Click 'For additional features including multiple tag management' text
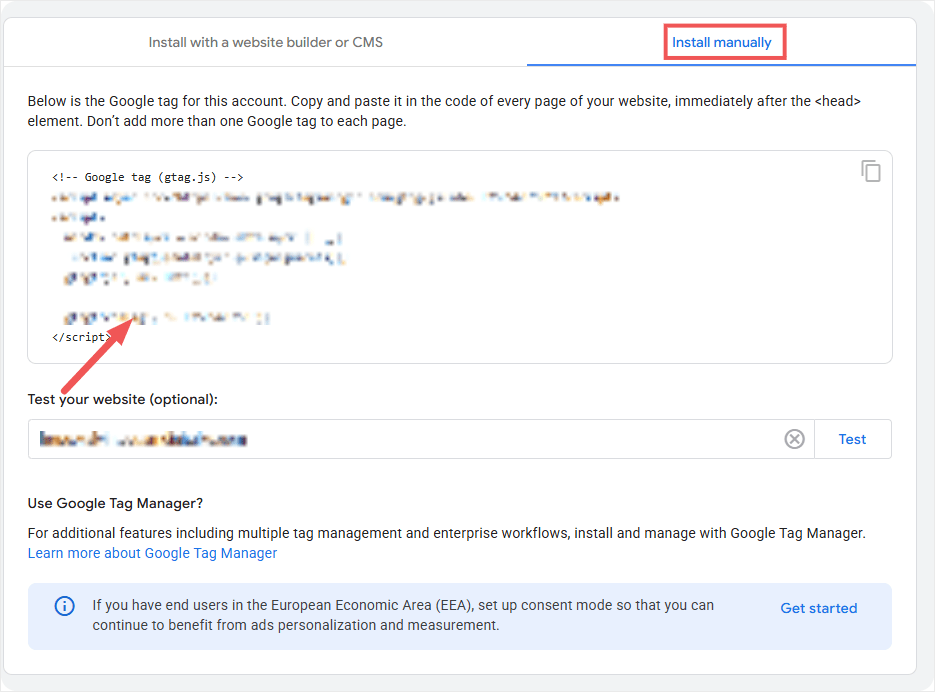The height and width of the screenshot is (692, 935). tap(447, 533)
